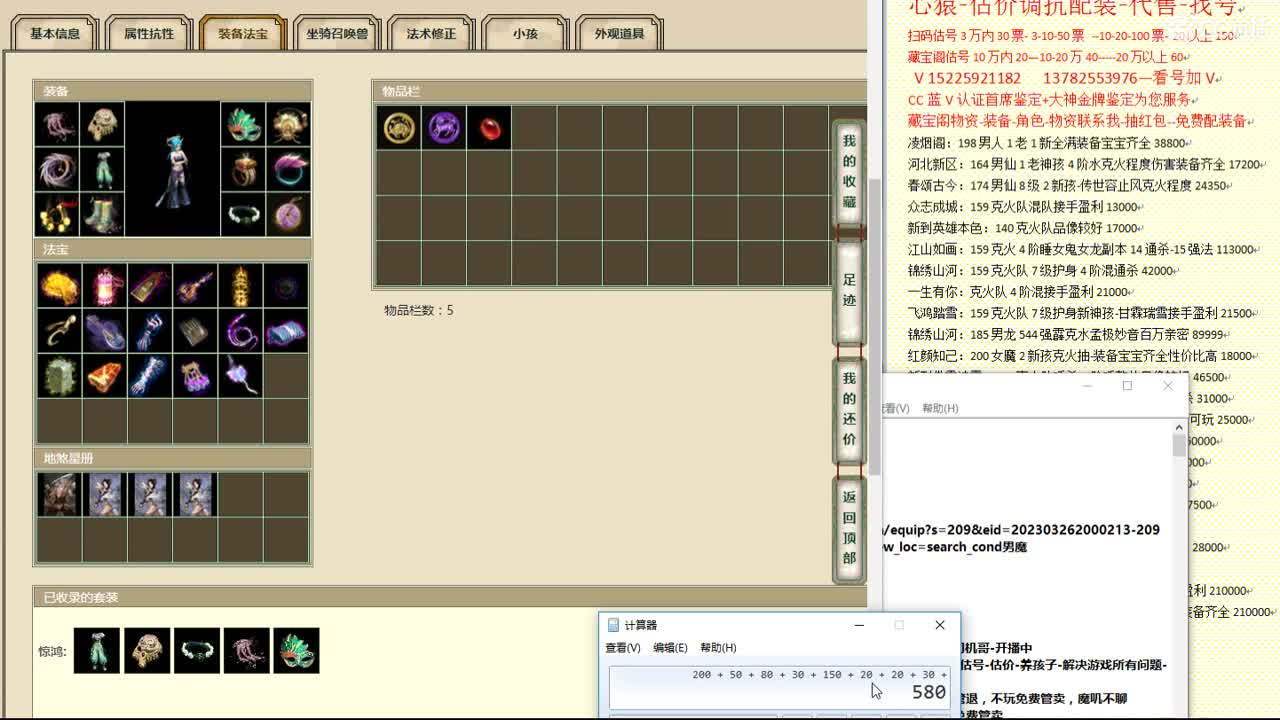Select the golden armor in 装备 panel
1280x720 pixels.
[x=101, y=125]
